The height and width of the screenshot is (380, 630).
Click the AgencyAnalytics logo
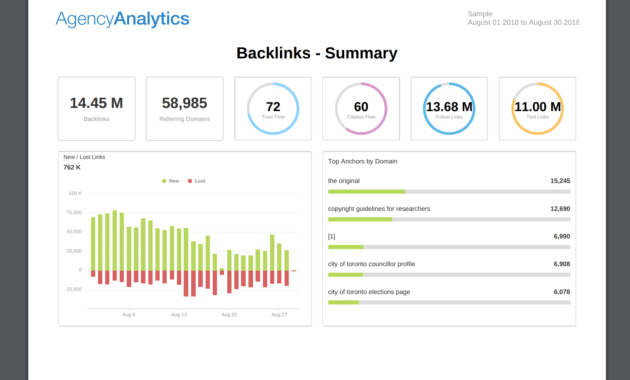pos(122,19)
